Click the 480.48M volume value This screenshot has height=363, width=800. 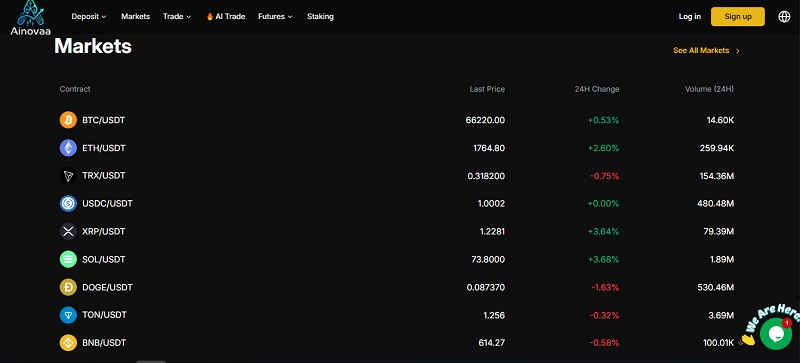click(716, 204)
